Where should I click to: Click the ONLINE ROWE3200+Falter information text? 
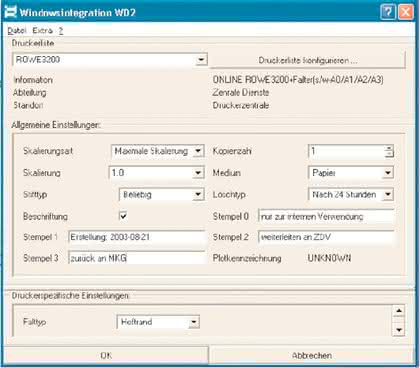tap(298, 80)
